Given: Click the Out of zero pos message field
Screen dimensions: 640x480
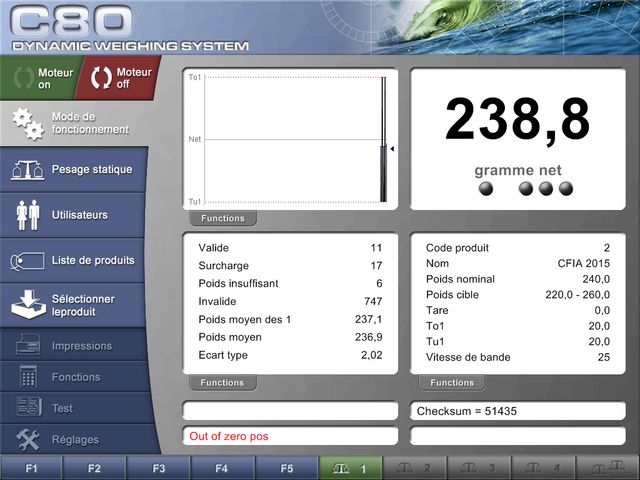Looking at the screenshot, I should tap(290, 436).
